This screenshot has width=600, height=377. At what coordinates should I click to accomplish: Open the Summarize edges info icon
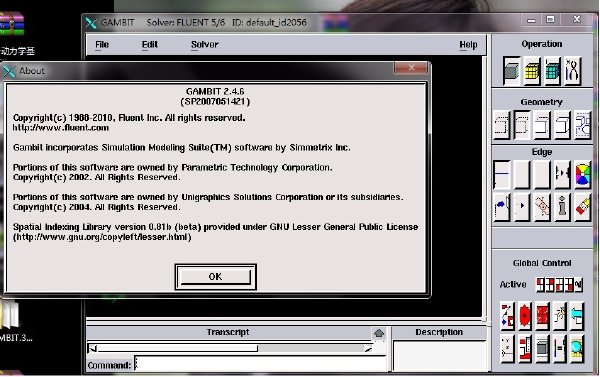pos(562,207)
